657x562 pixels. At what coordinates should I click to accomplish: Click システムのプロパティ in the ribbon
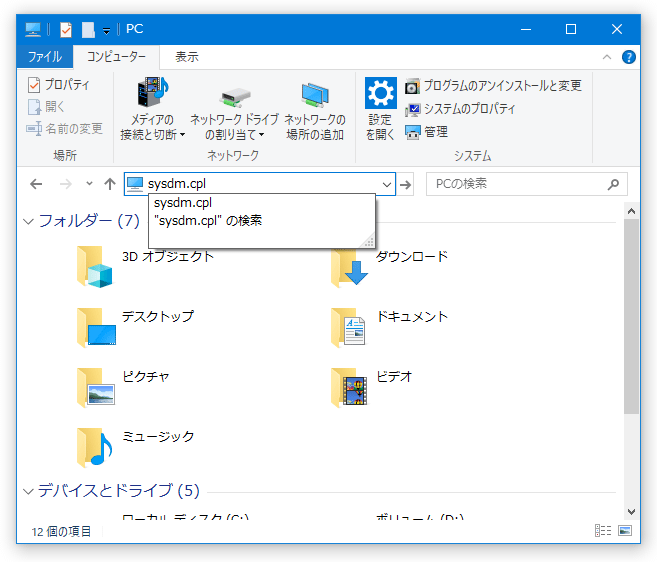coord(460,109)
